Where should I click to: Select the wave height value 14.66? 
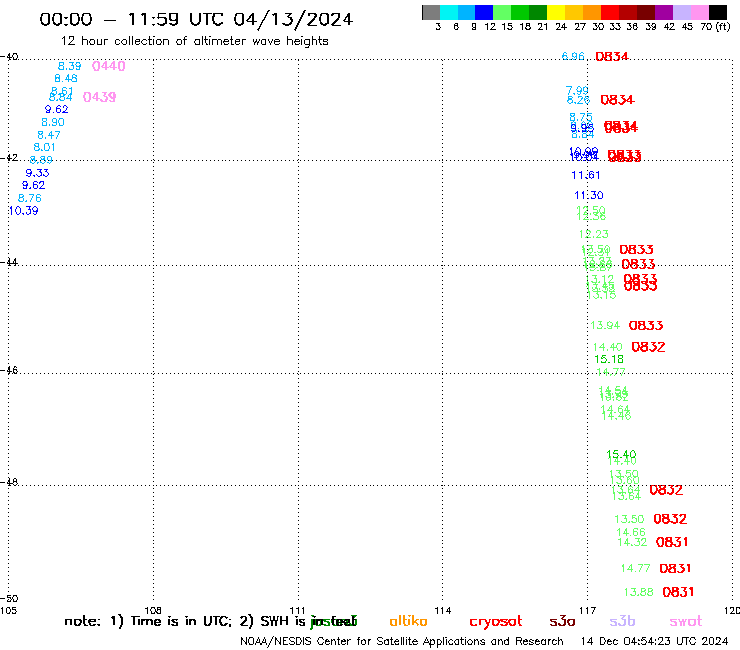tap(631, 532)
